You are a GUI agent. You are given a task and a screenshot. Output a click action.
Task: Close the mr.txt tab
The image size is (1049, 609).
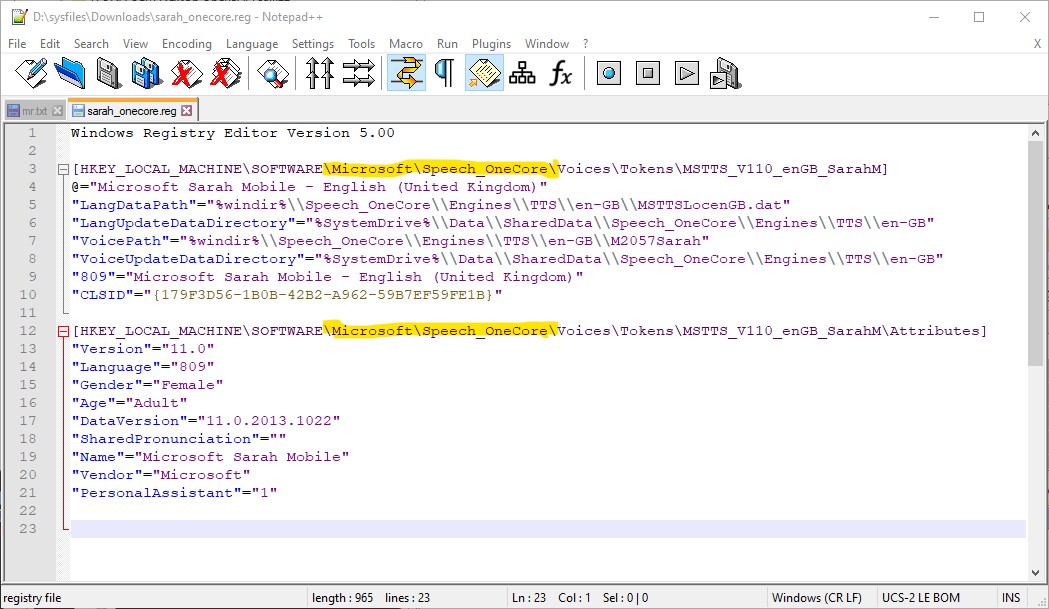click(x=58, y=111)
